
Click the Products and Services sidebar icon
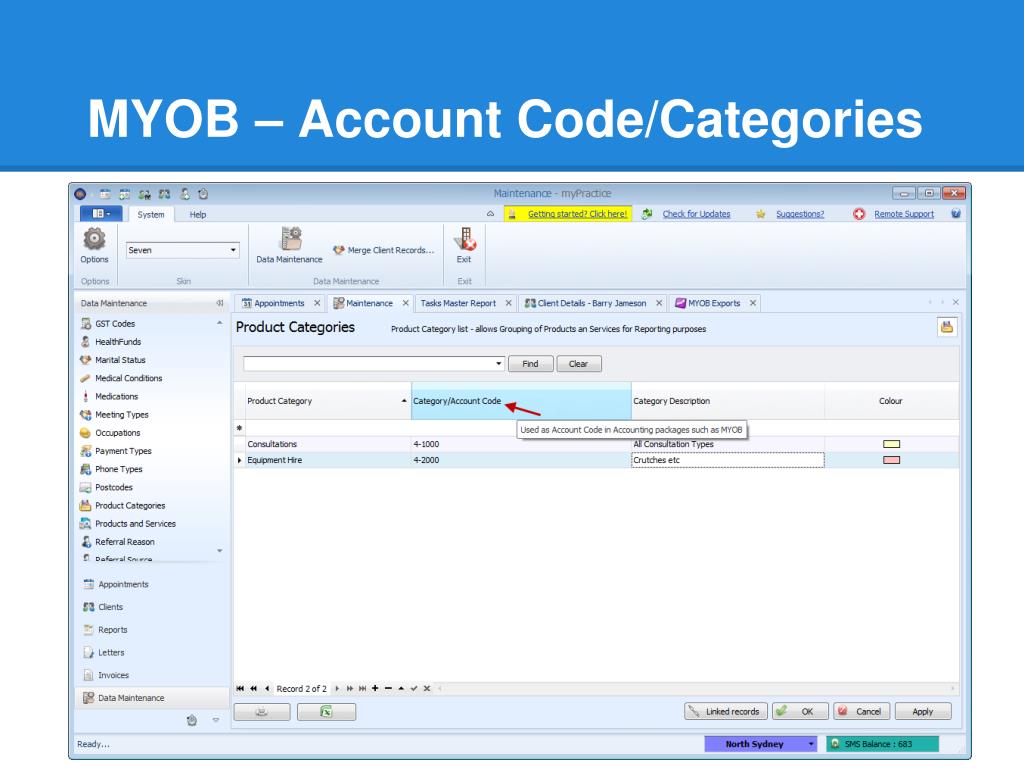point(86,524)
